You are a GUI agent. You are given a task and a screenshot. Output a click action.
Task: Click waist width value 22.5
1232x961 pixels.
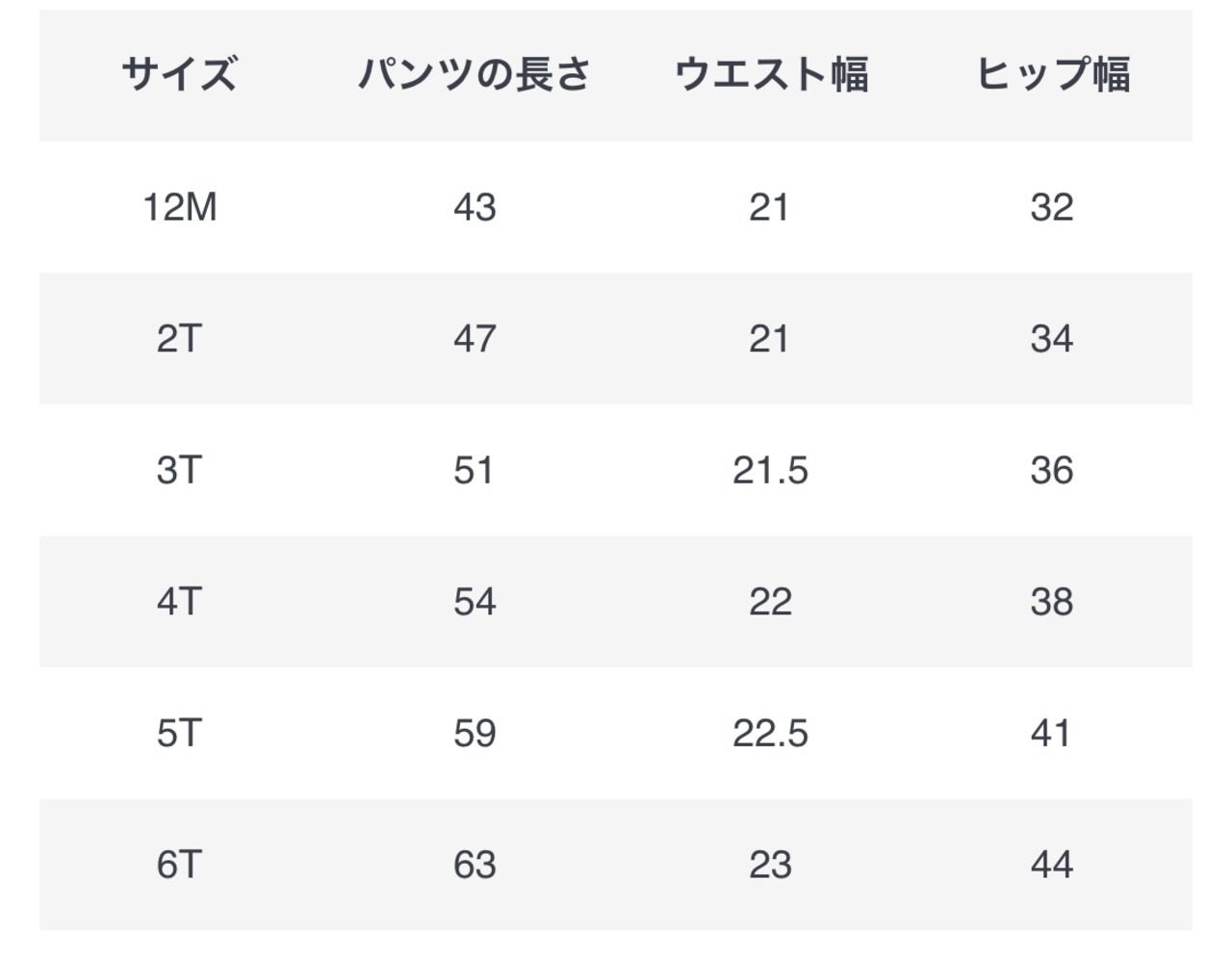pos(770,734)
